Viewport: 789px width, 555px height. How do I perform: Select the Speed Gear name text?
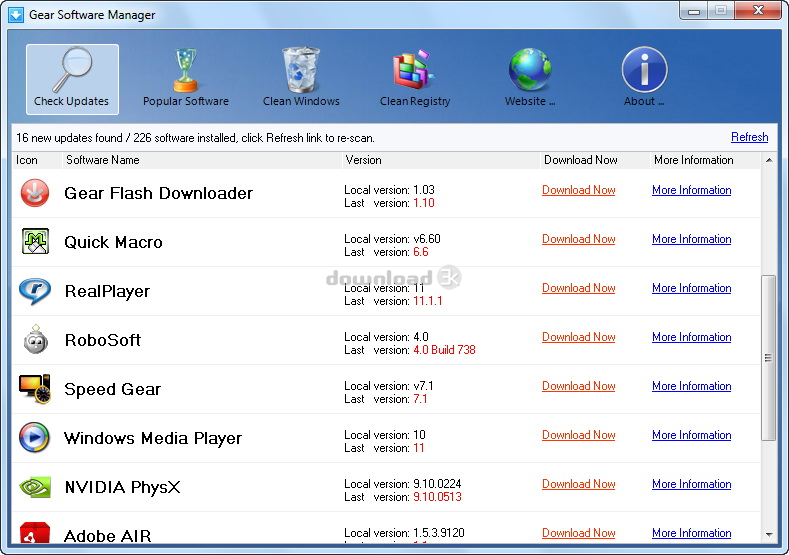click(112, 389)
